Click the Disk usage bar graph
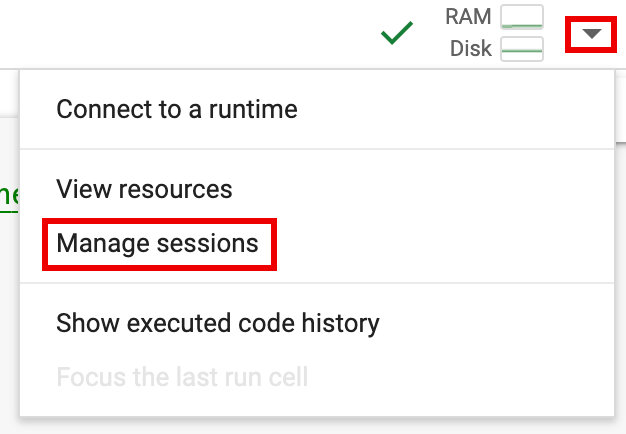Screen dimensions: 626x434 pyautogui.click(x=521, y=48)
